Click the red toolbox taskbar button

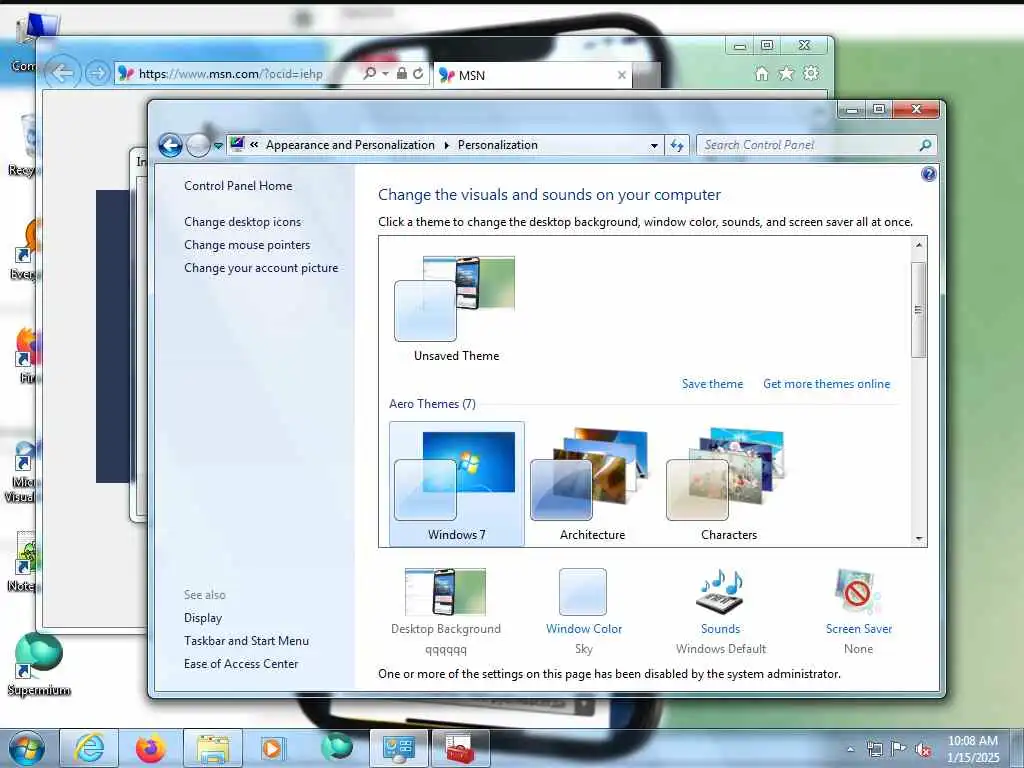point(460,748)
